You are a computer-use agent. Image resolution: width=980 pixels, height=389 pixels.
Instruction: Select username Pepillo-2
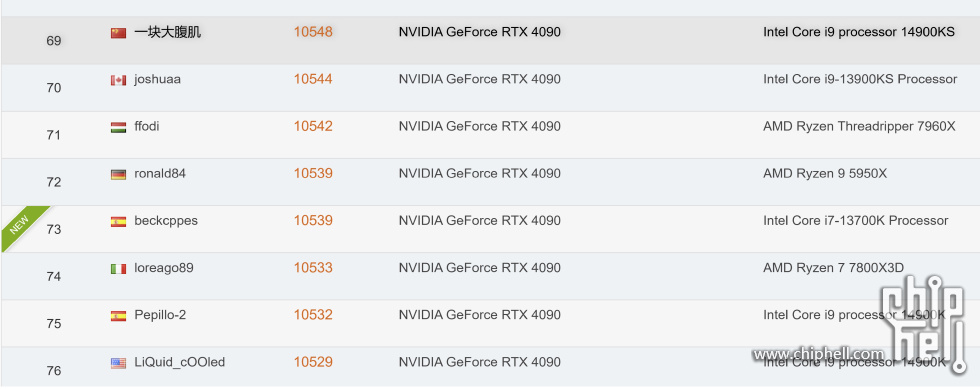pyautogui.click(x=160, y=315)
